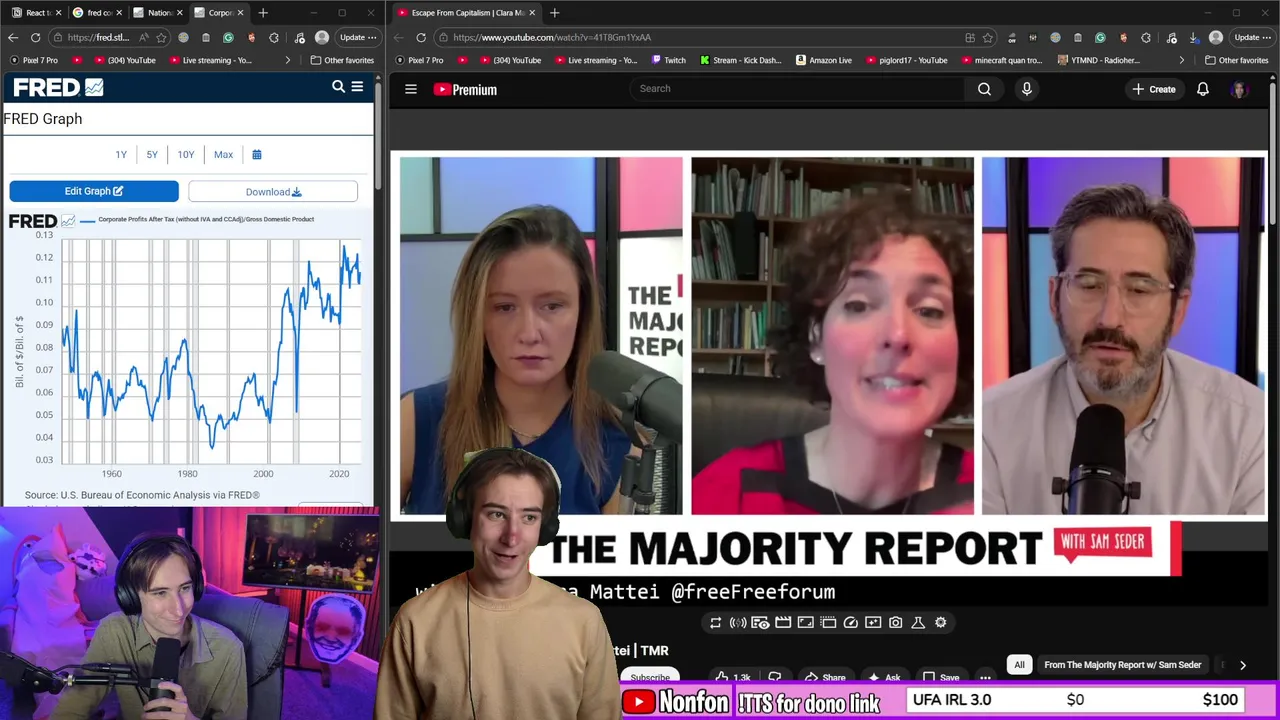Select the 5Y range on FRED graph
This screenshot has width=1280, height=720.
point(152,155)
